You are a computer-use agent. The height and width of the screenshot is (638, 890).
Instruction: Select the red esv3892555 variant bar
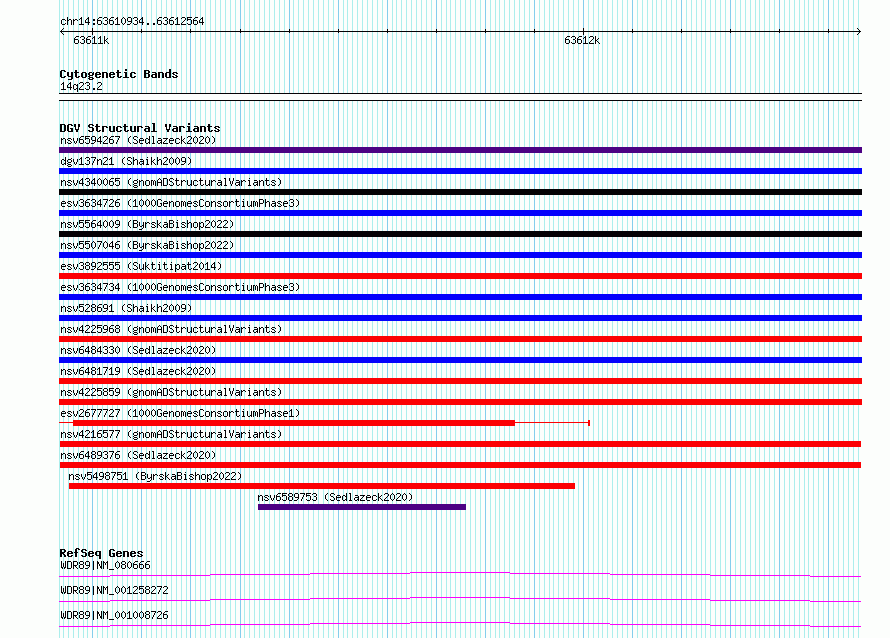[460, 276]
